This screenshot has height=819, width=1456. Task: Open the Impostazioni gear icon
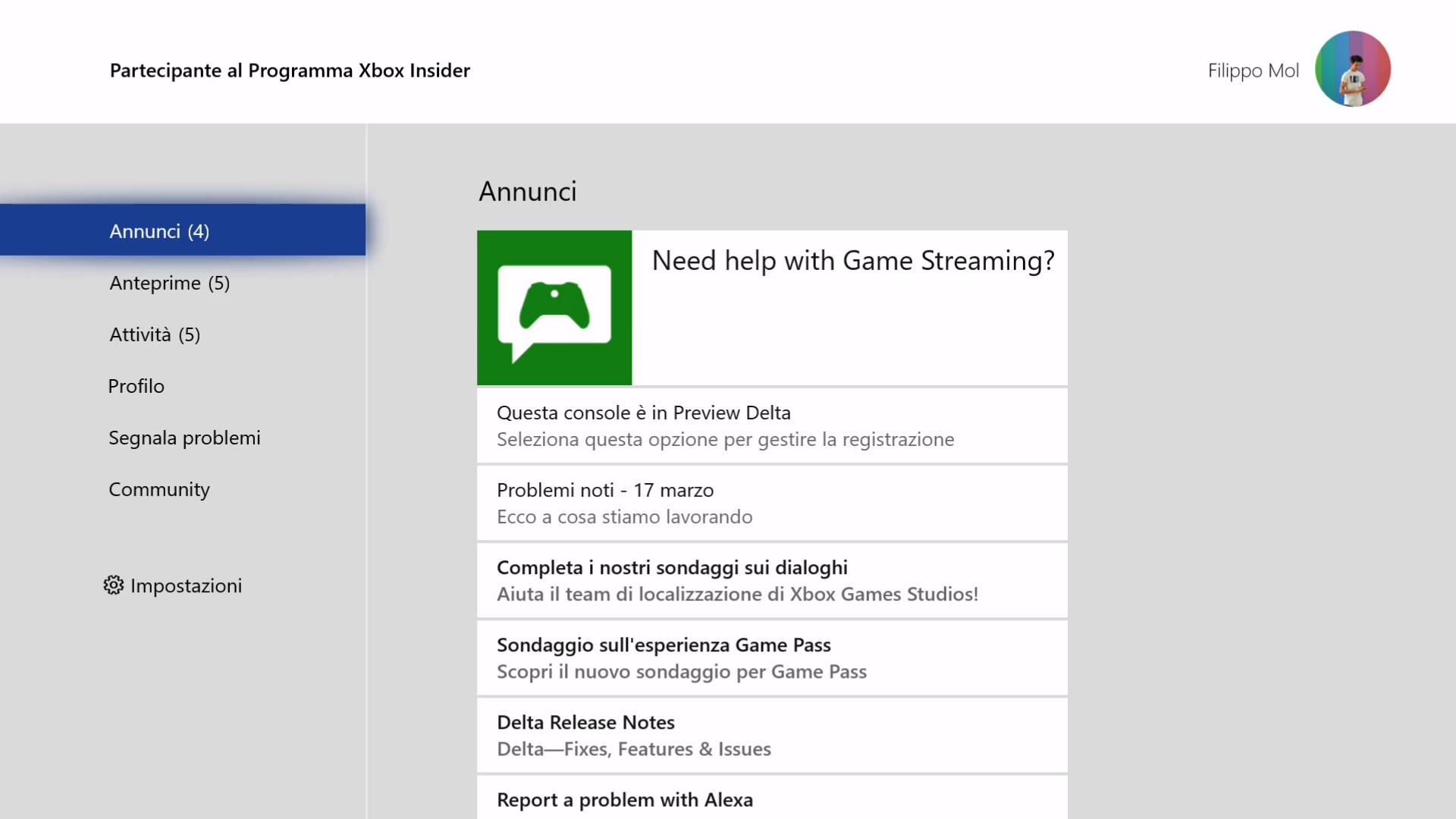coord(113,585)
